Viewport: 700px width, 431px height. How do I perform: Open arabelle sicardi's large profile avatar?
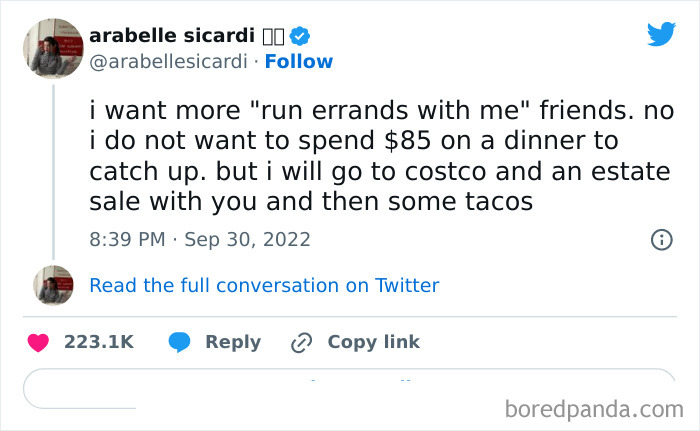[x=53, y=48]
